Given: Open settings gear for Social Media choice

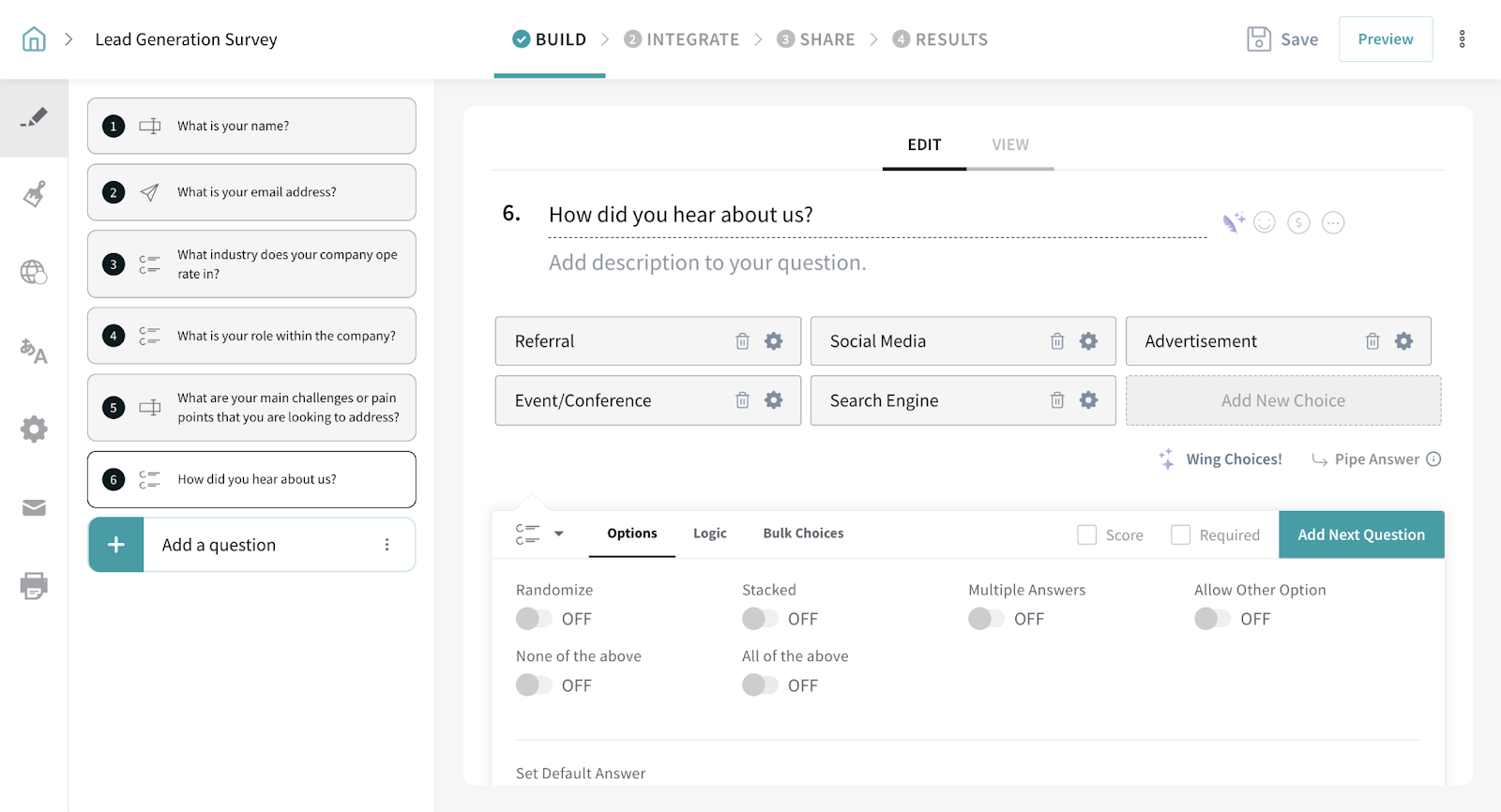Looking at the screenshot, I should [x=1088, y=341].
